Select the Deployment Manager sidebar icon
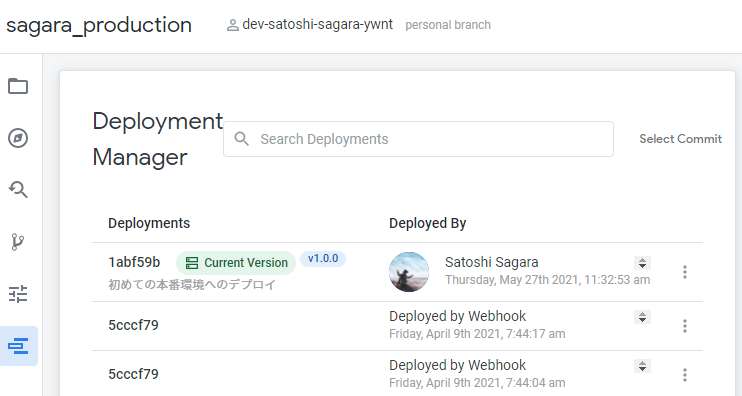 click(x=18, y=346)
